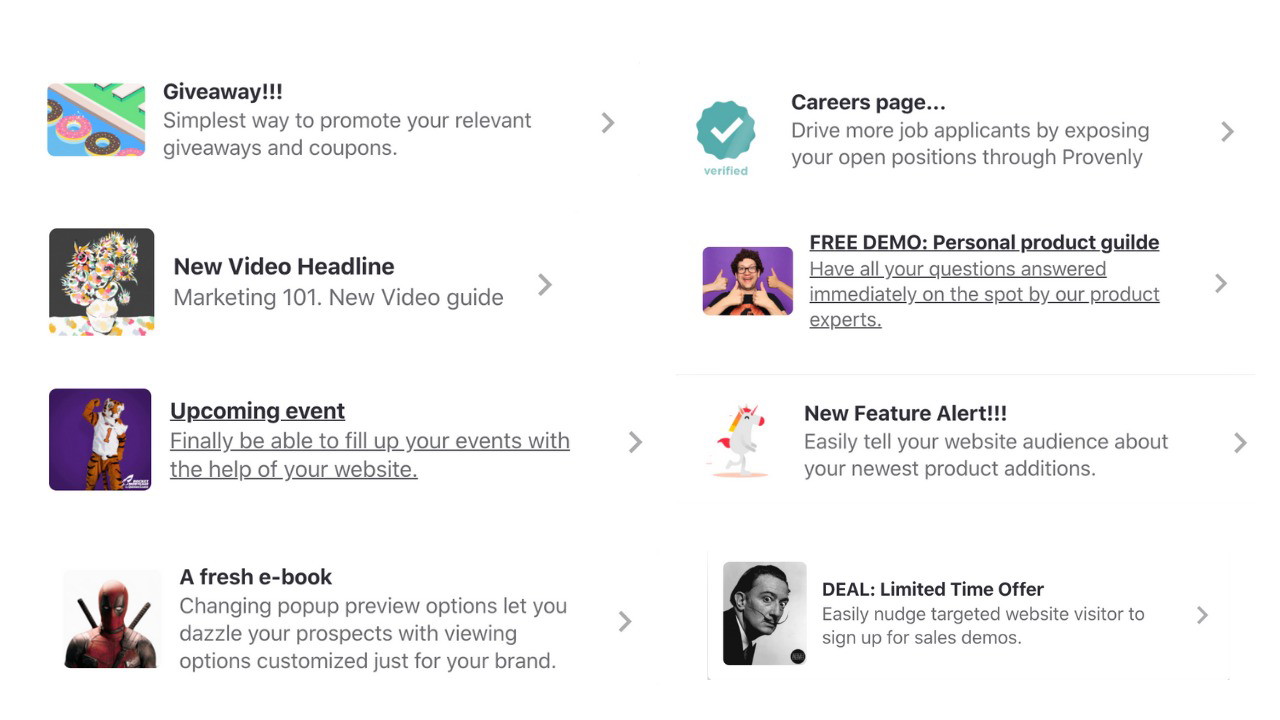Click the flower bouquet video thumbnail

click(x=101, y=282)
